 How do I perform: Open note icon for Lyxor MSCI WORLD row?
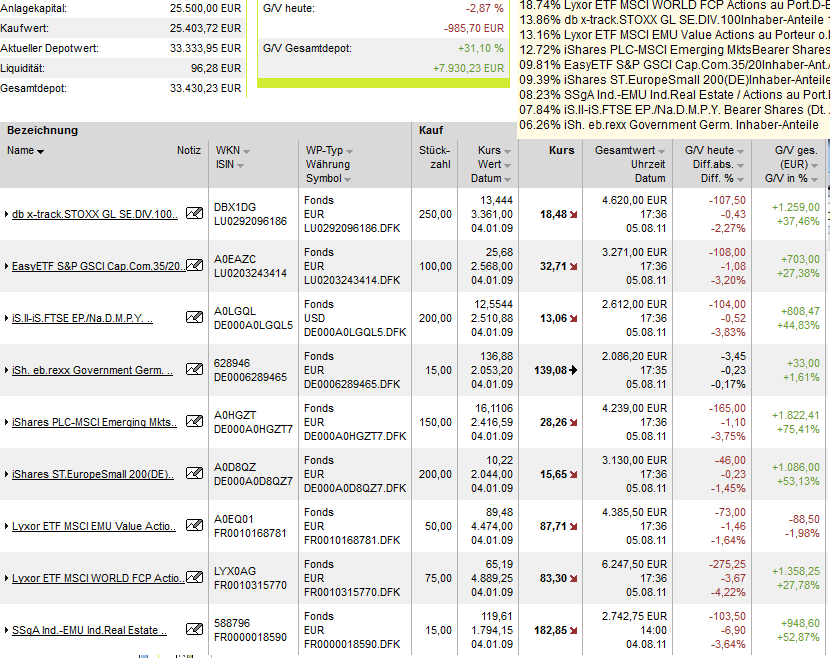tap(194, 577)
